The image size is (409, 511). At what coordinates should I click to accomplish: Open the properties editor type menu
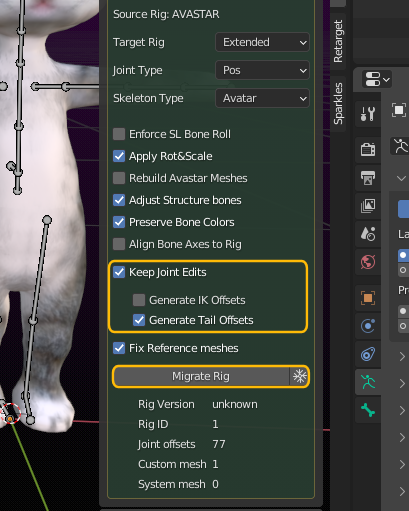tap(377, 79)
